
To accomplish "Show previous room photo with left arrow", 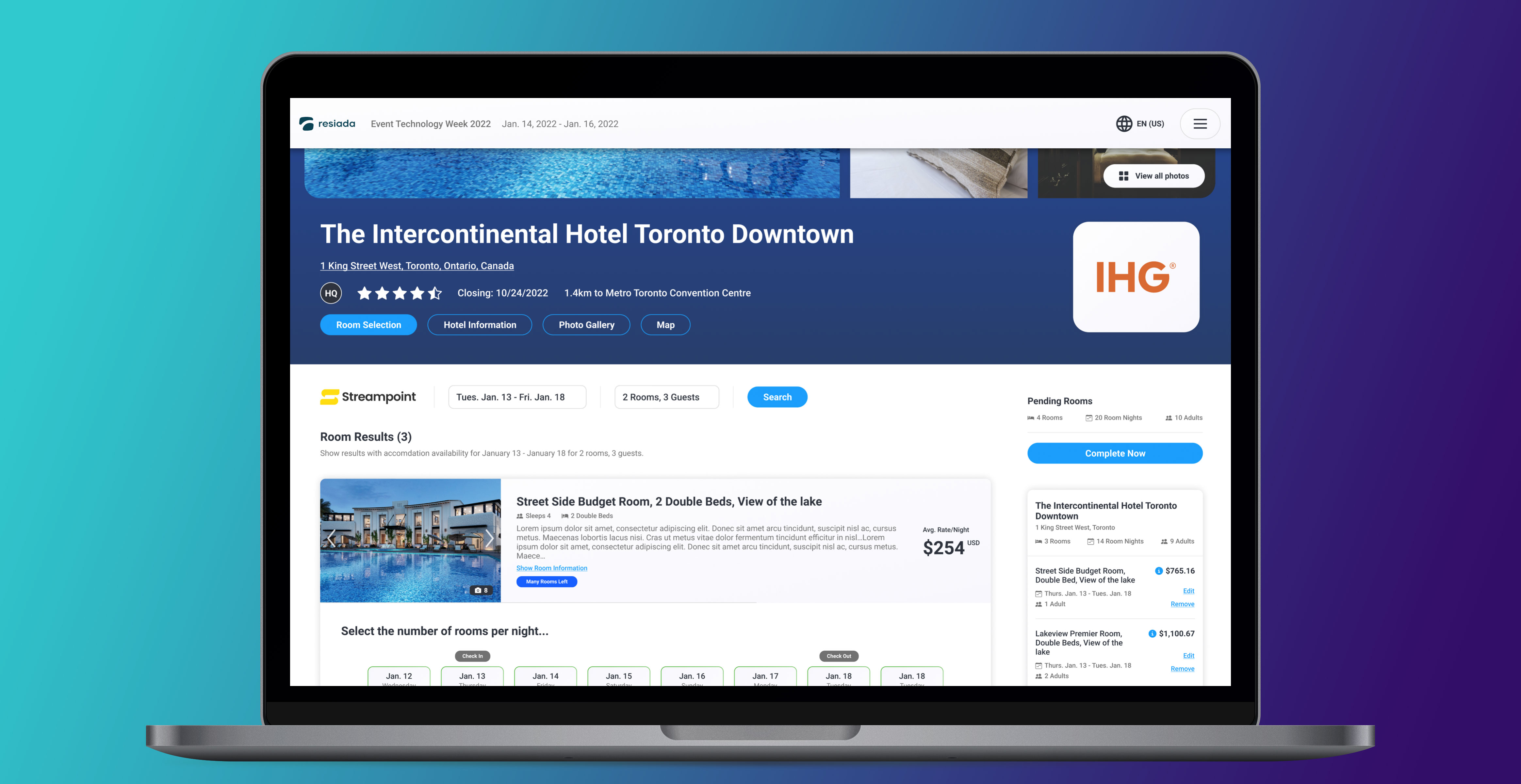I will tap(332, 538).
